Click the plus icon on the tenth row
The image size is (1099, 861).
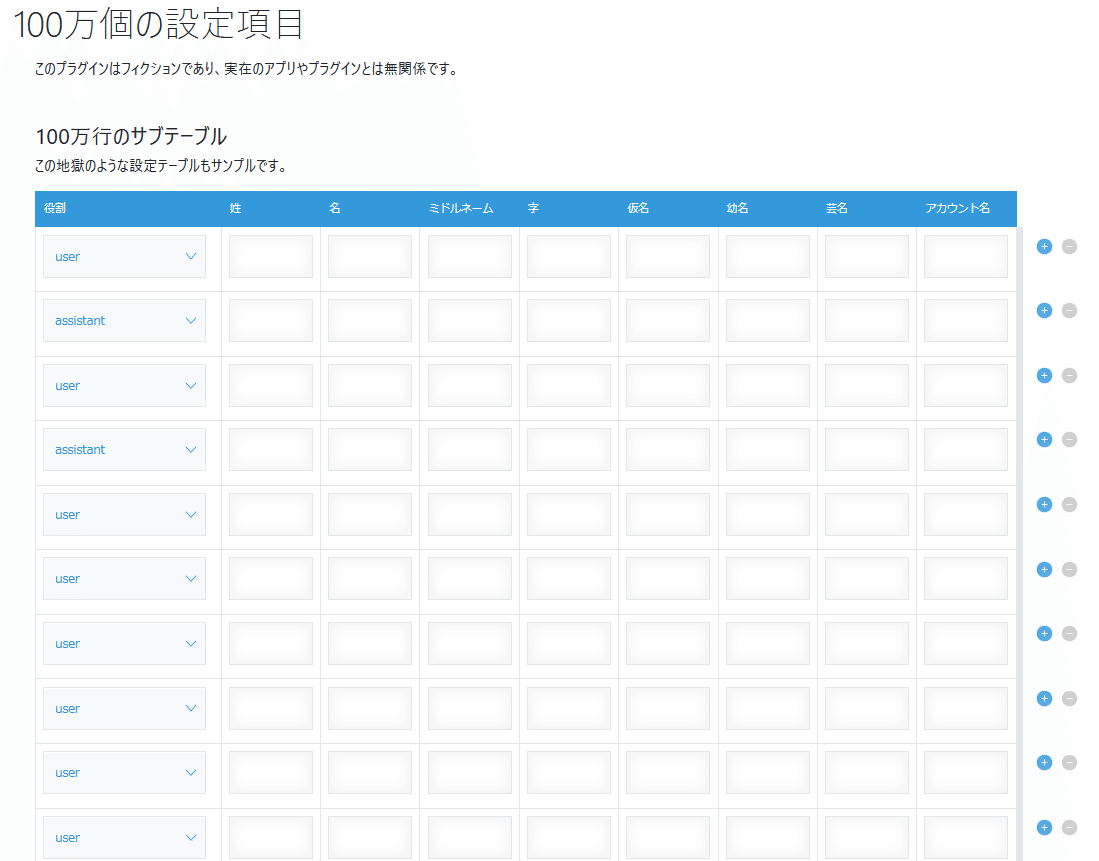(x=1044, y=827)
